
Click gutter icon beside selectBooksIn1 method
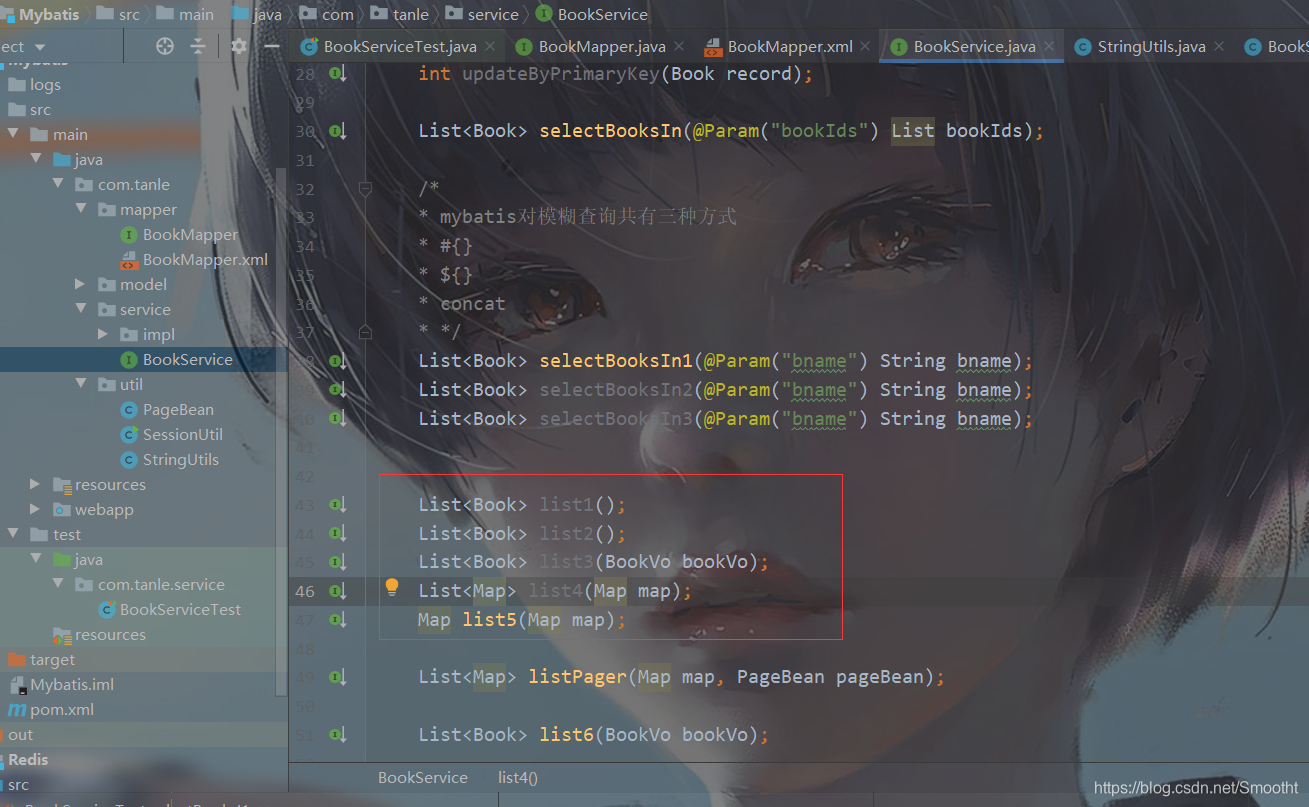tap(338, 361)
